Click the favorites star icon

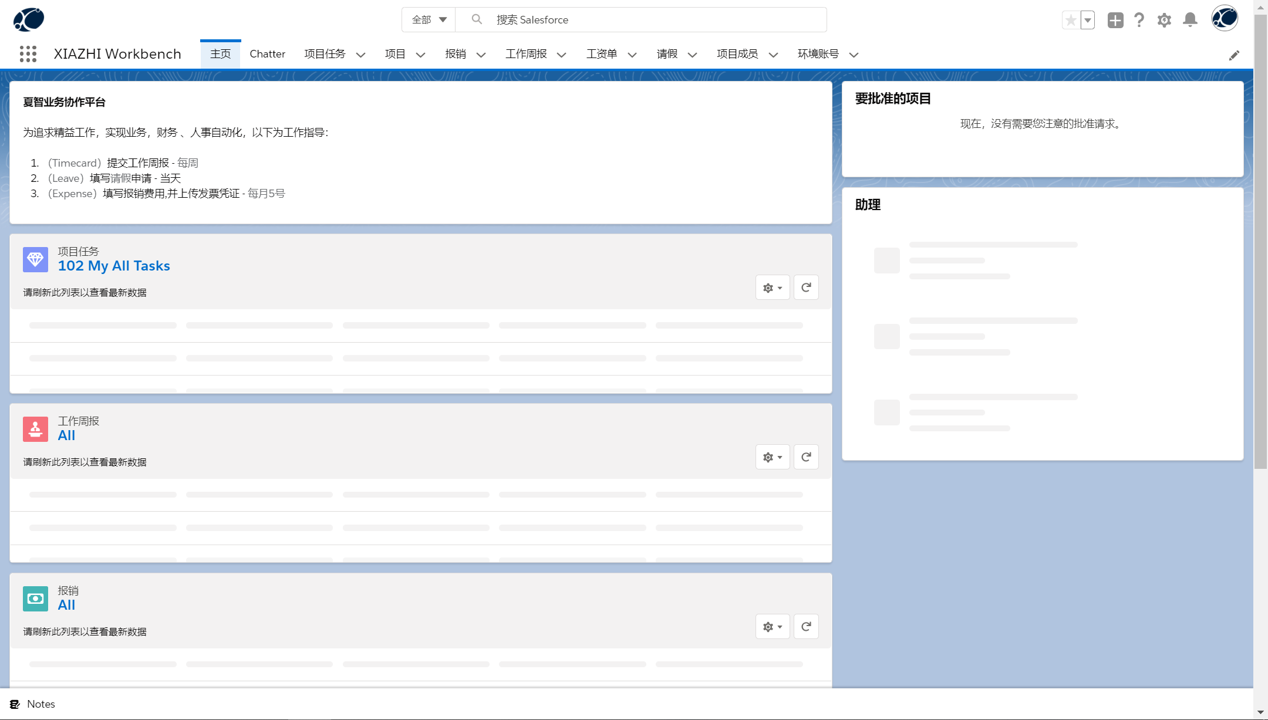pos(1070,20)
